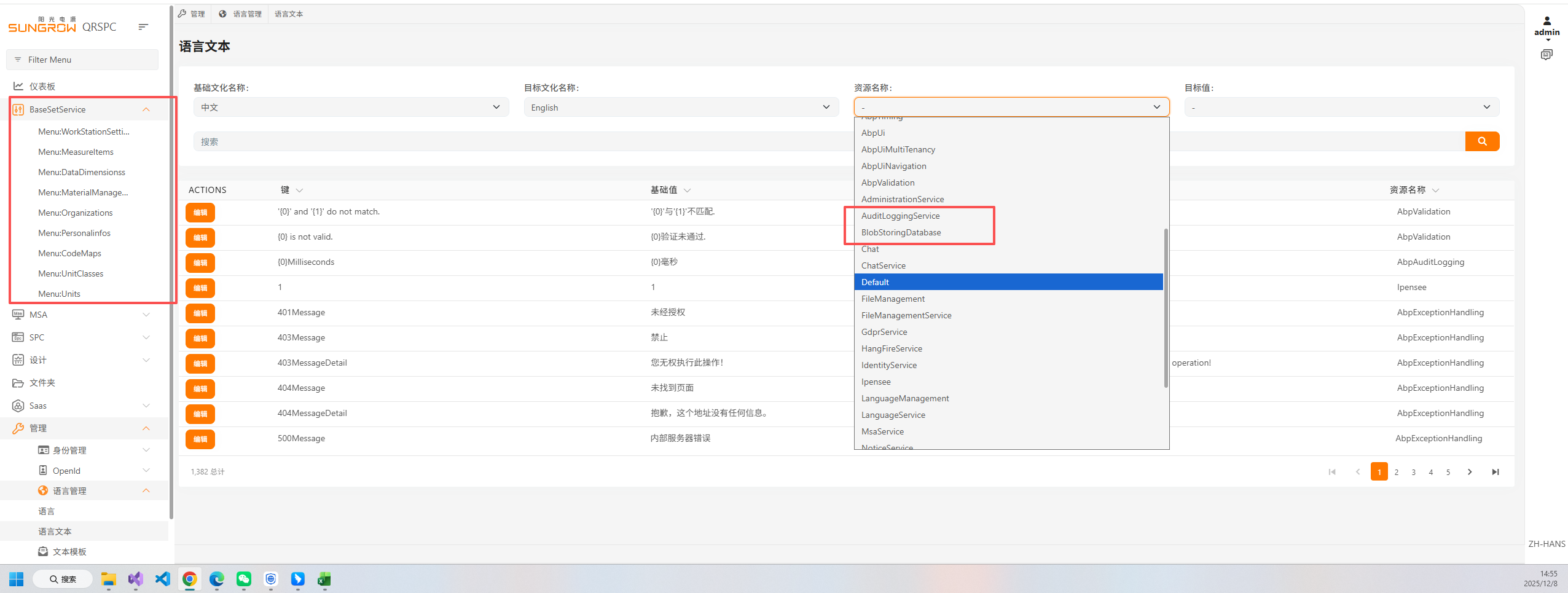Image resolution: width=1568 pixels, height=593 pixels.
Task: Go to page 3 of results
Action: coord(1413,472)
